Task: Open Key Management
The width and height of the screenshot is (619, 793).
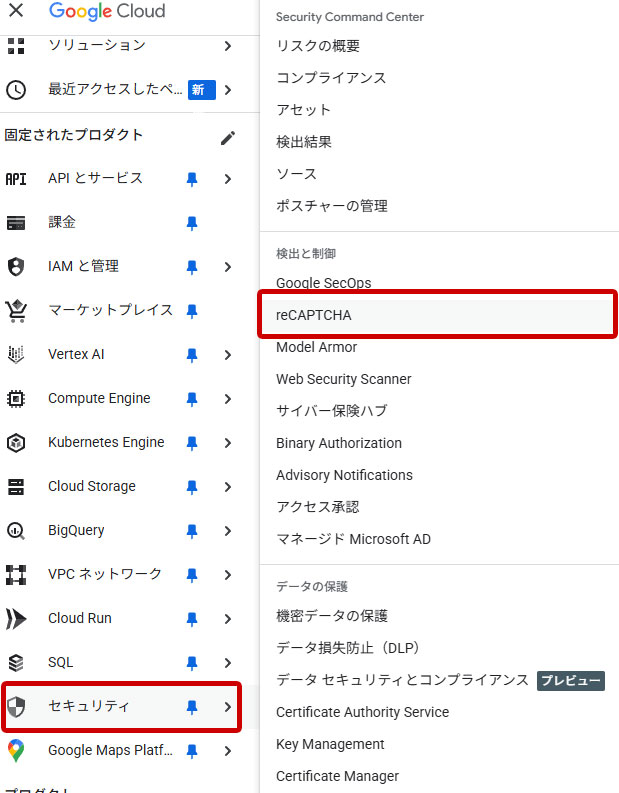Action: [330, 744]
